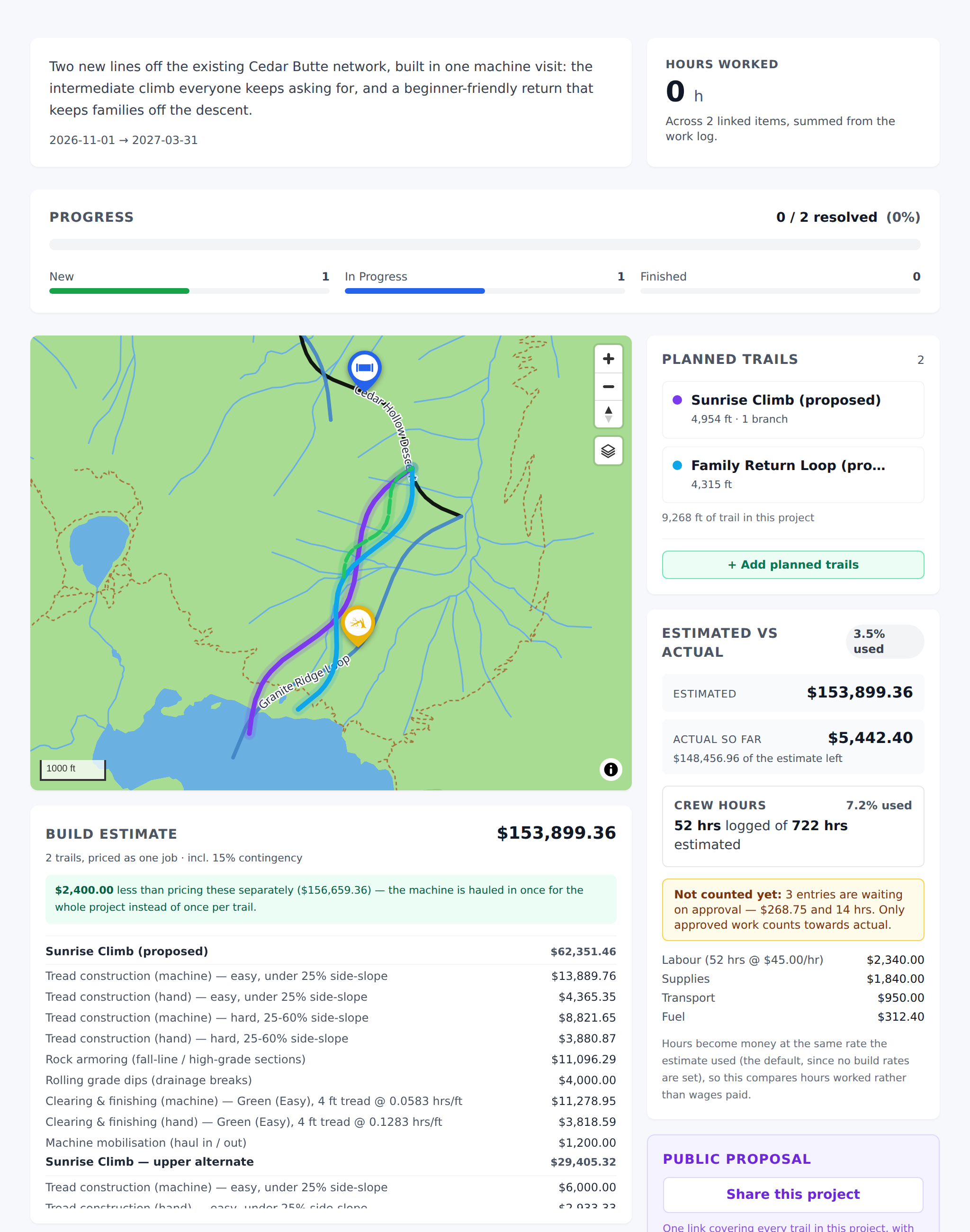Click Clearing & finishing (hand) line item
Image resolution: width=970 pixels, height=1232 pixels.
tap(331, 1122)
